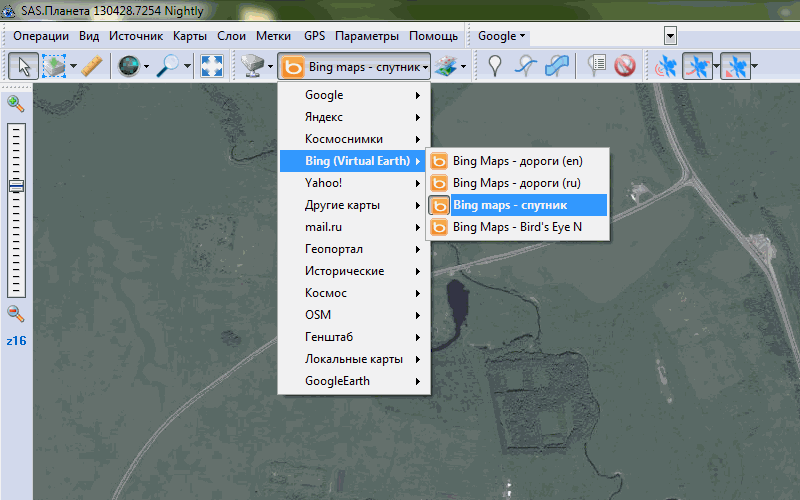Select Bing Maps - дороги (ru) entry

click(x=516, y=183)
